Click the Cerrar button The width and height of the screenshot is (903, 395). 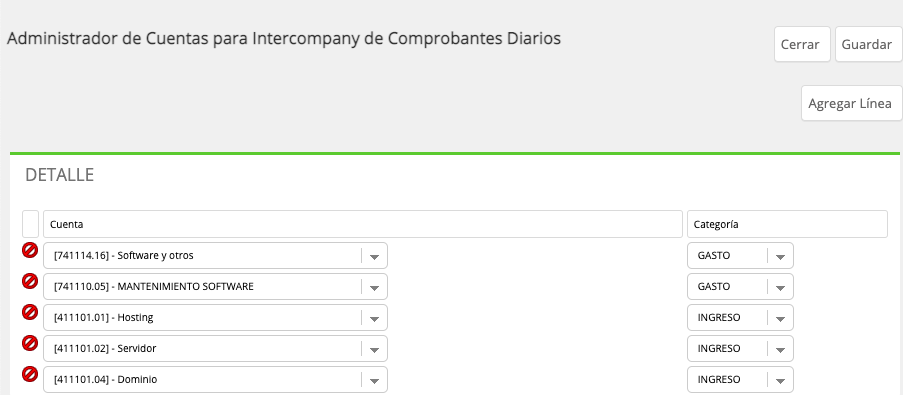click(x=802, y=44)
